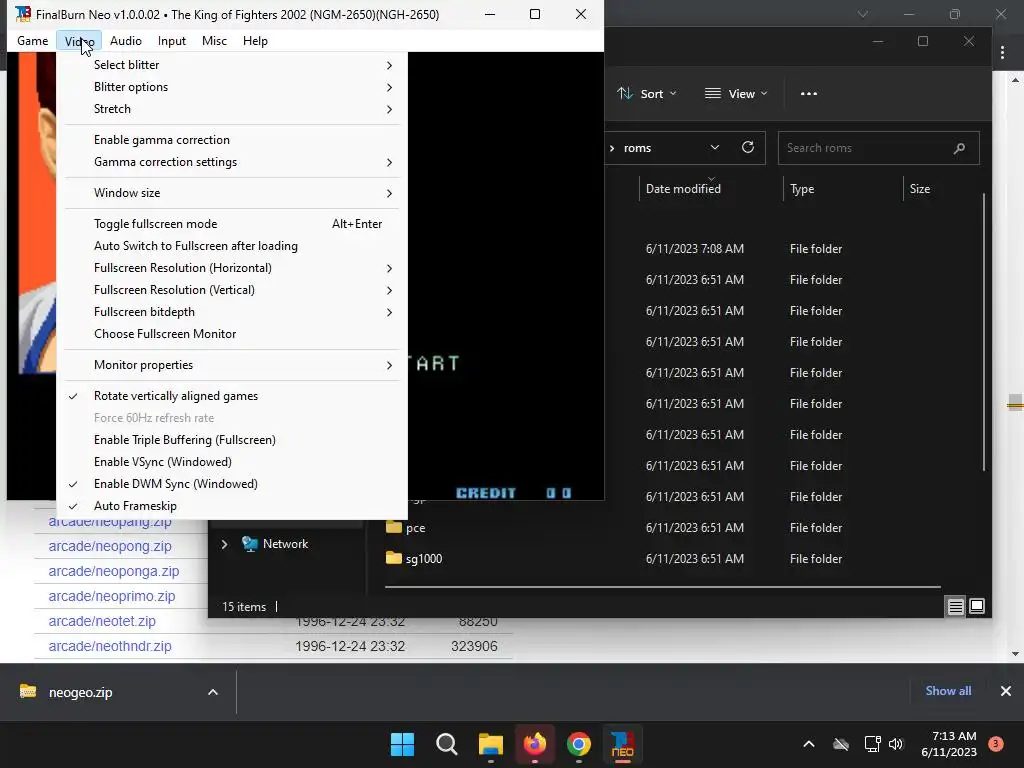Open Firefox from the taskbar
The height and width of the screenshot is (768, 1024).
click(535, 744)
